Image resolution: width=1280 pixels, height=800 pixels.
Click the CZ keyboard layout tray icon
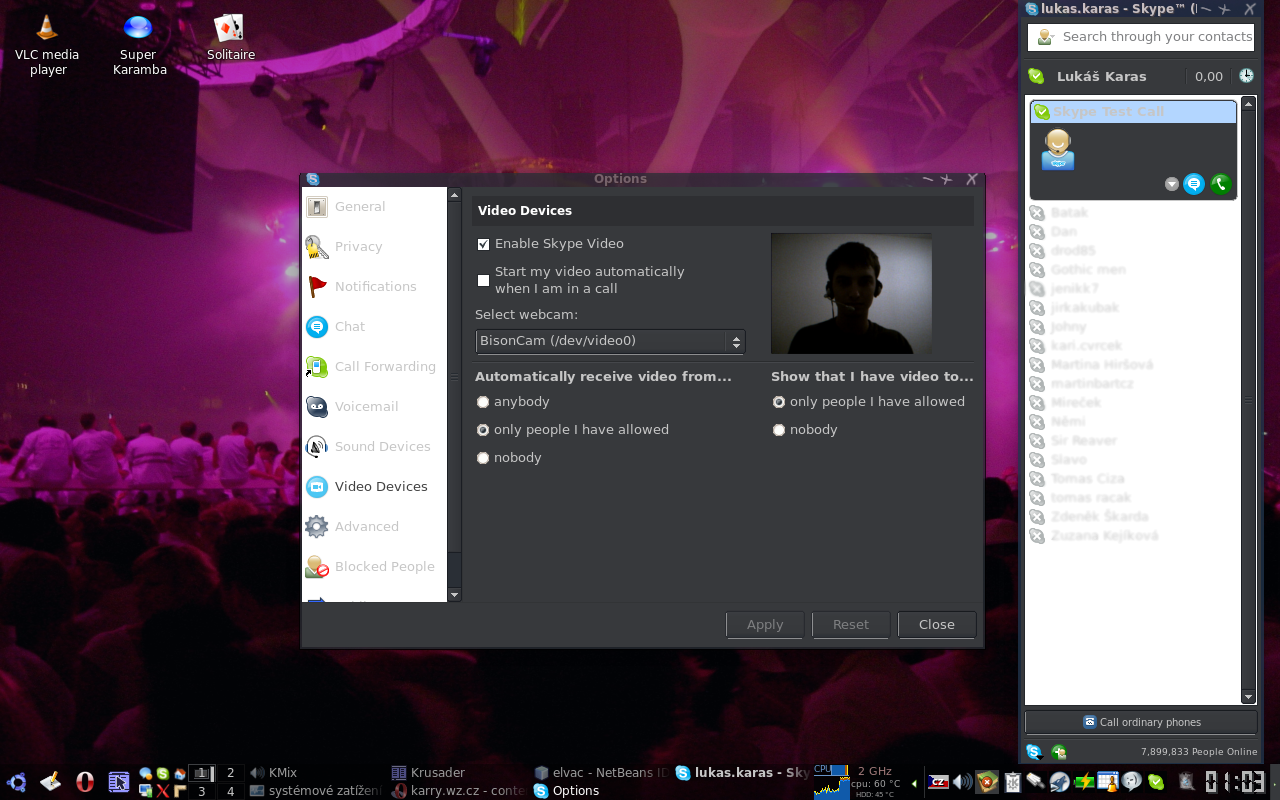point(938,782)
